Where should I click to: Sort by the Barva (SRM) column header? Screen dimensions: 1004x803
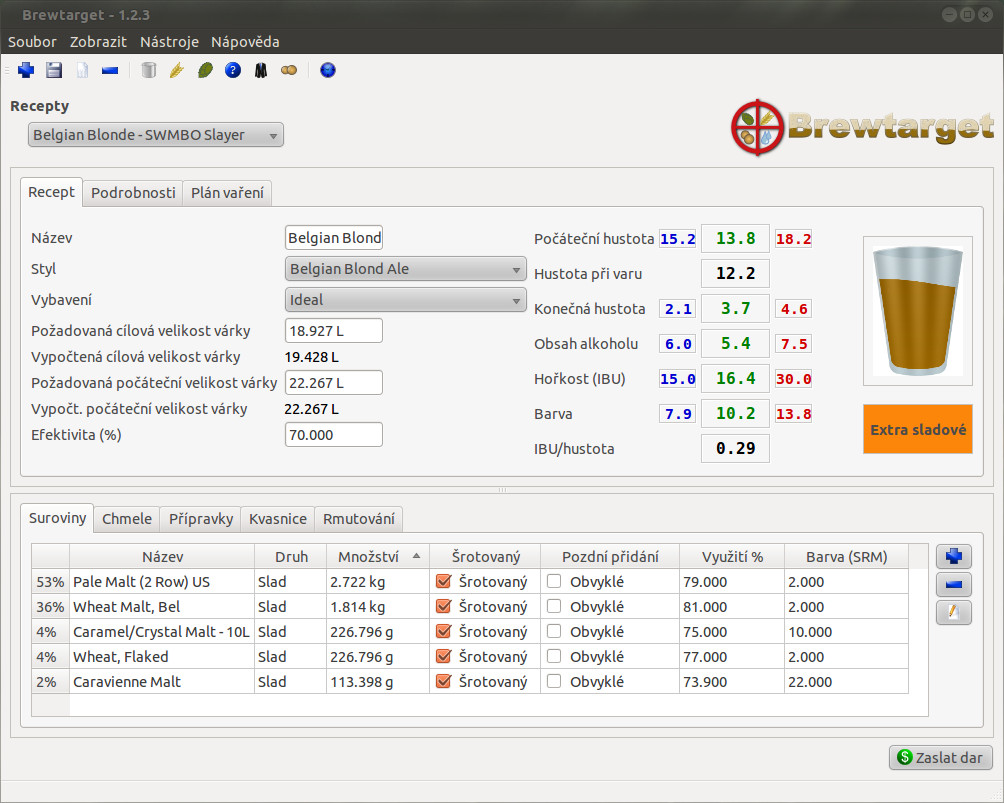tap(846, 556)
